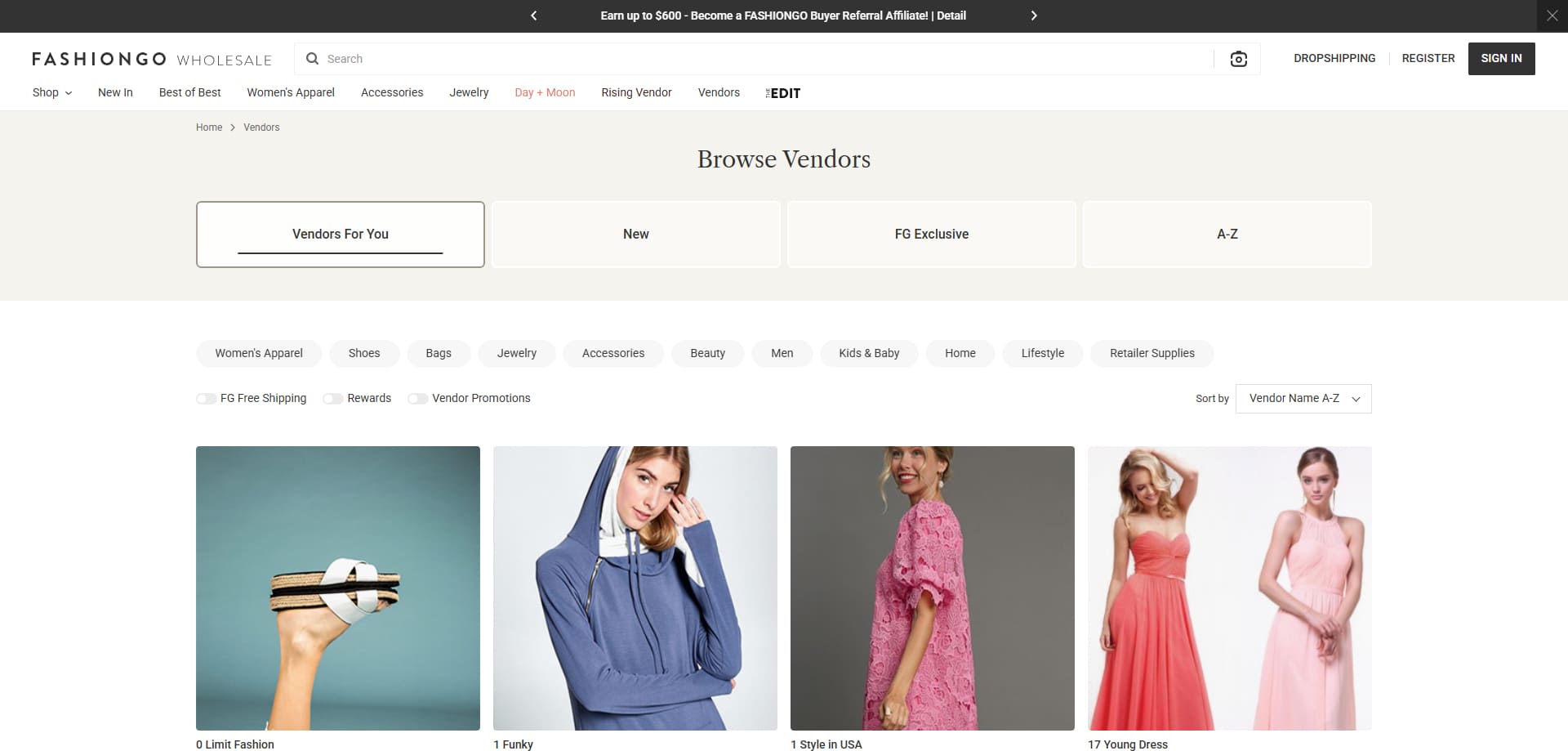The width and height of the screenshot is (1568, 751).
Task: Open image search camera icon
Action: [1238, 59]
